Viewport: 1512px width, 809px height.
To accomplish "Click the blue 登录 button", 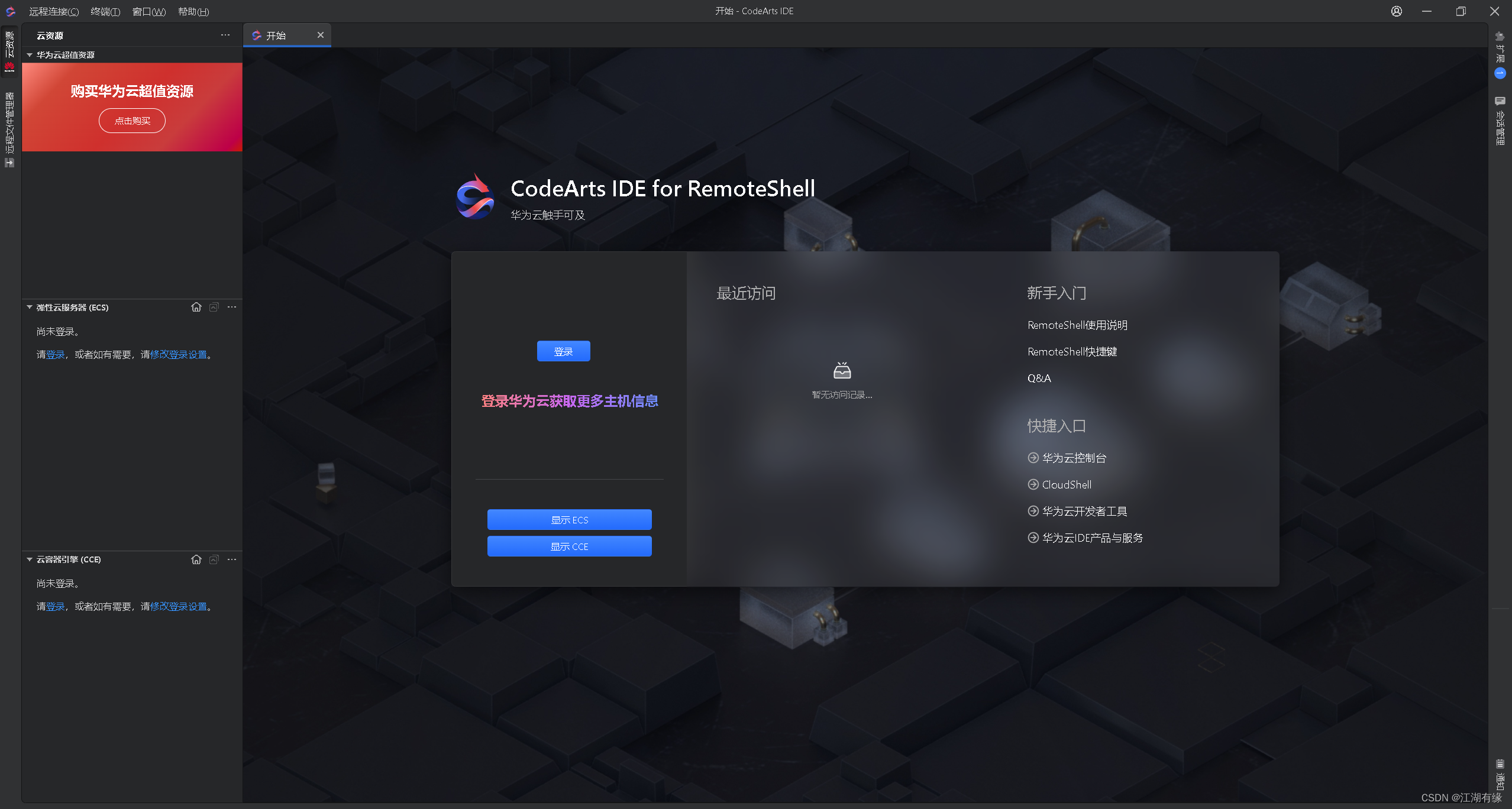I will tap(563, 351).
